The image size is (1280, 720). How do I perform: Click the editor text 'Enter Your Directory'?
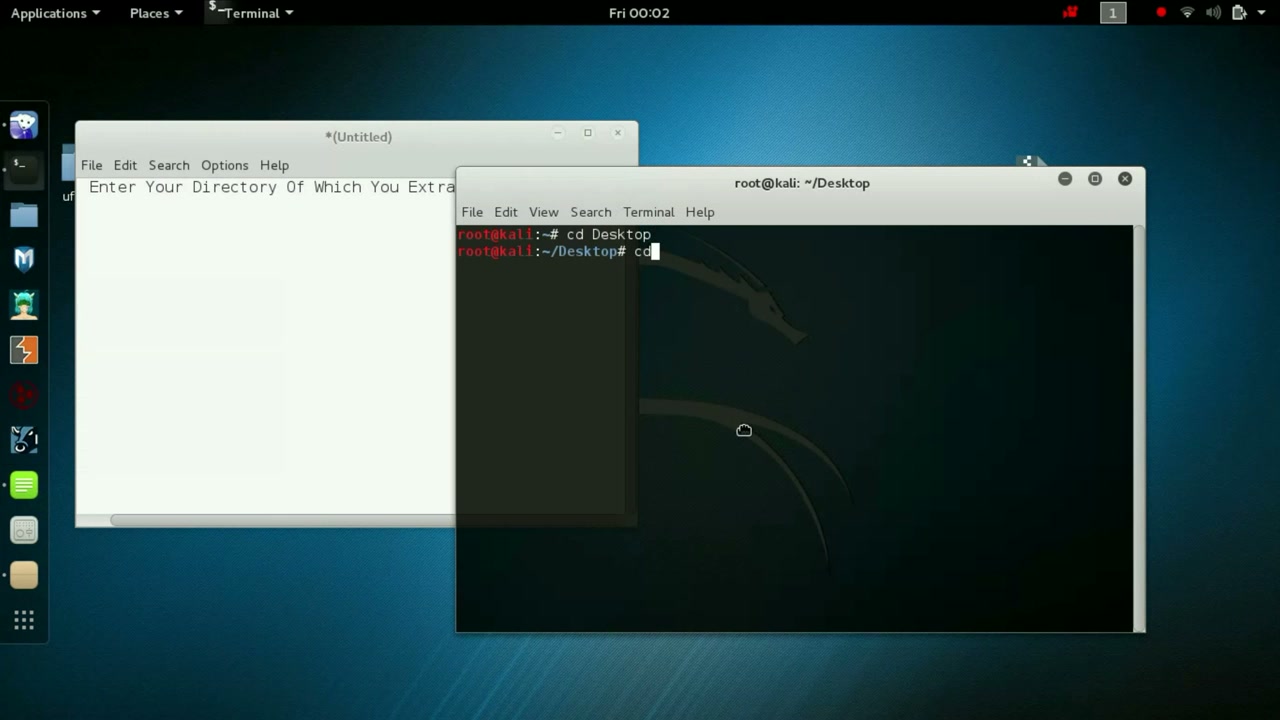(182, 187)
